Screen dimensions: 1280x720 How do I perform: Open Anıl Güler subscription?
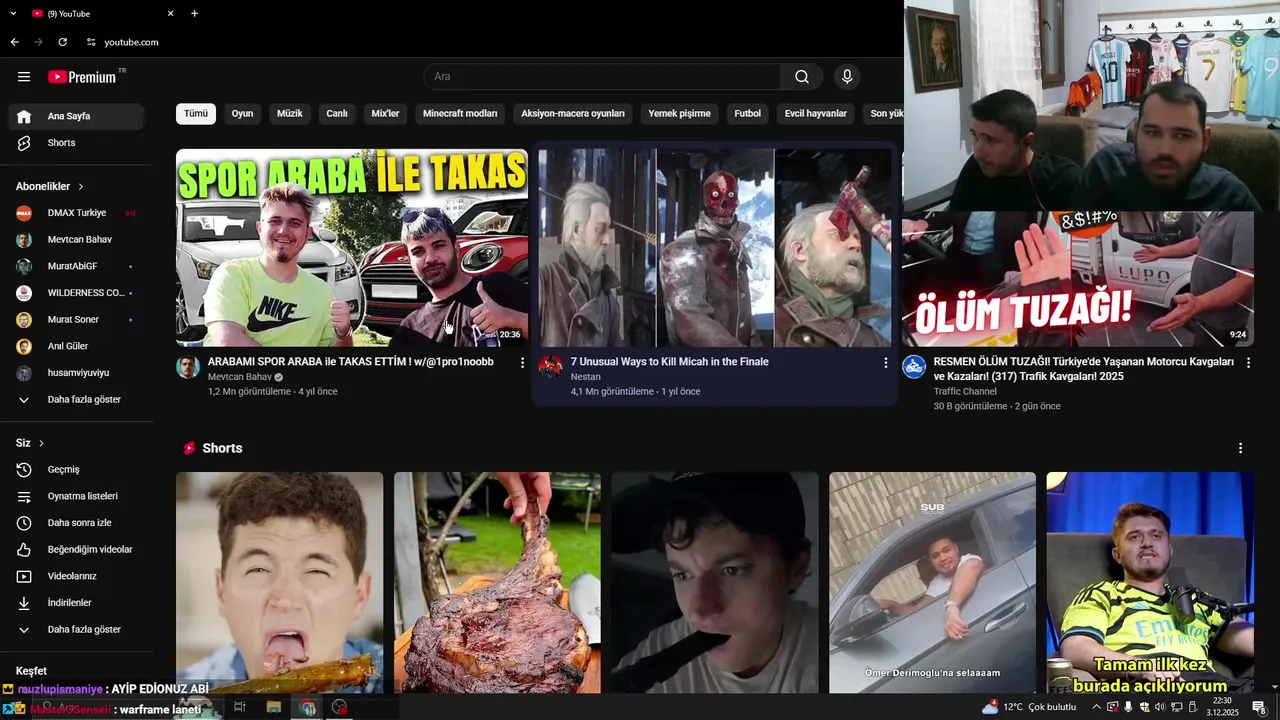[76, 346]
